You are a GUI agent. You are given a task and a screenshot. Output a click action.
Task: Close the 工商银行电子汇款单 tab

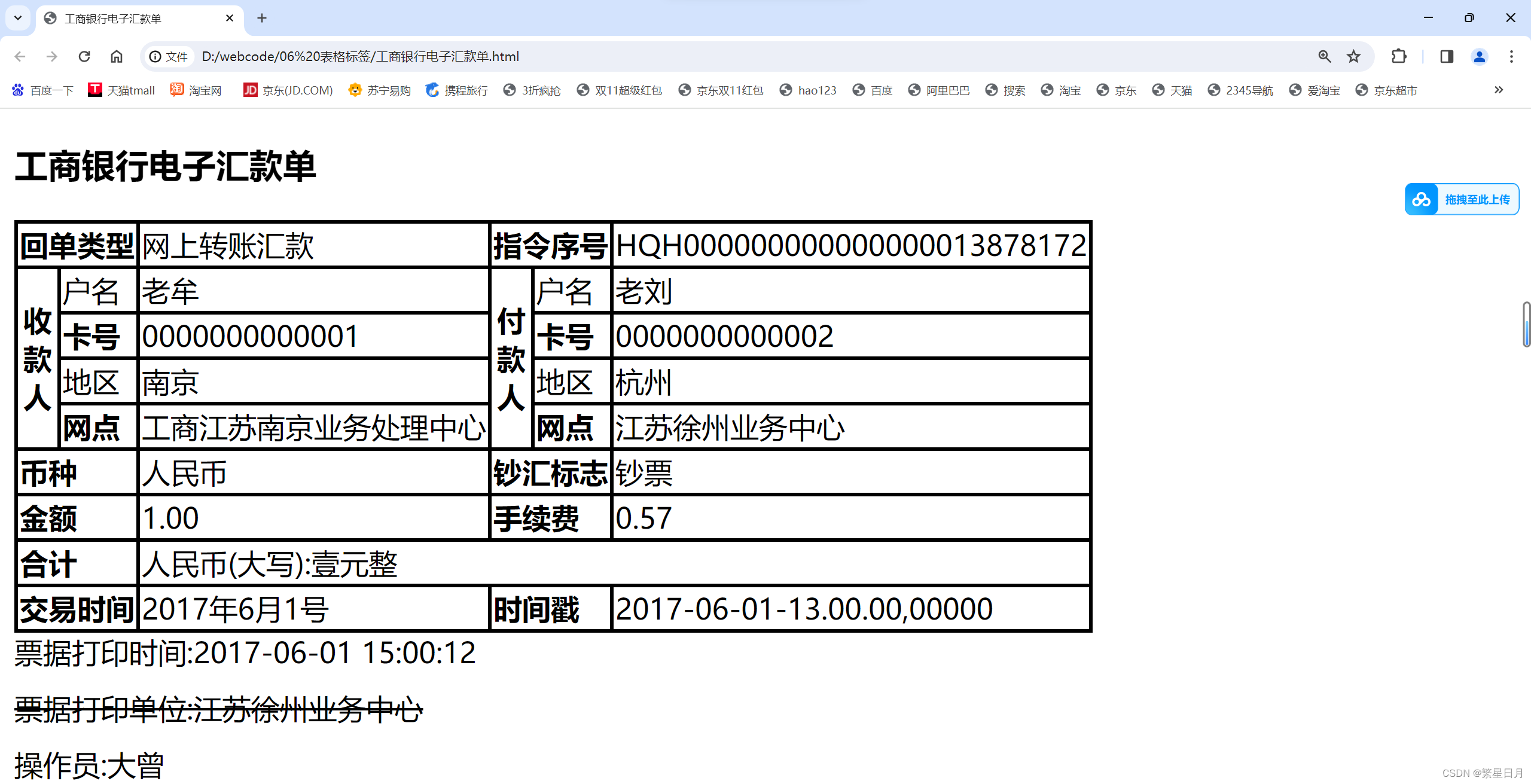point(230,18)
